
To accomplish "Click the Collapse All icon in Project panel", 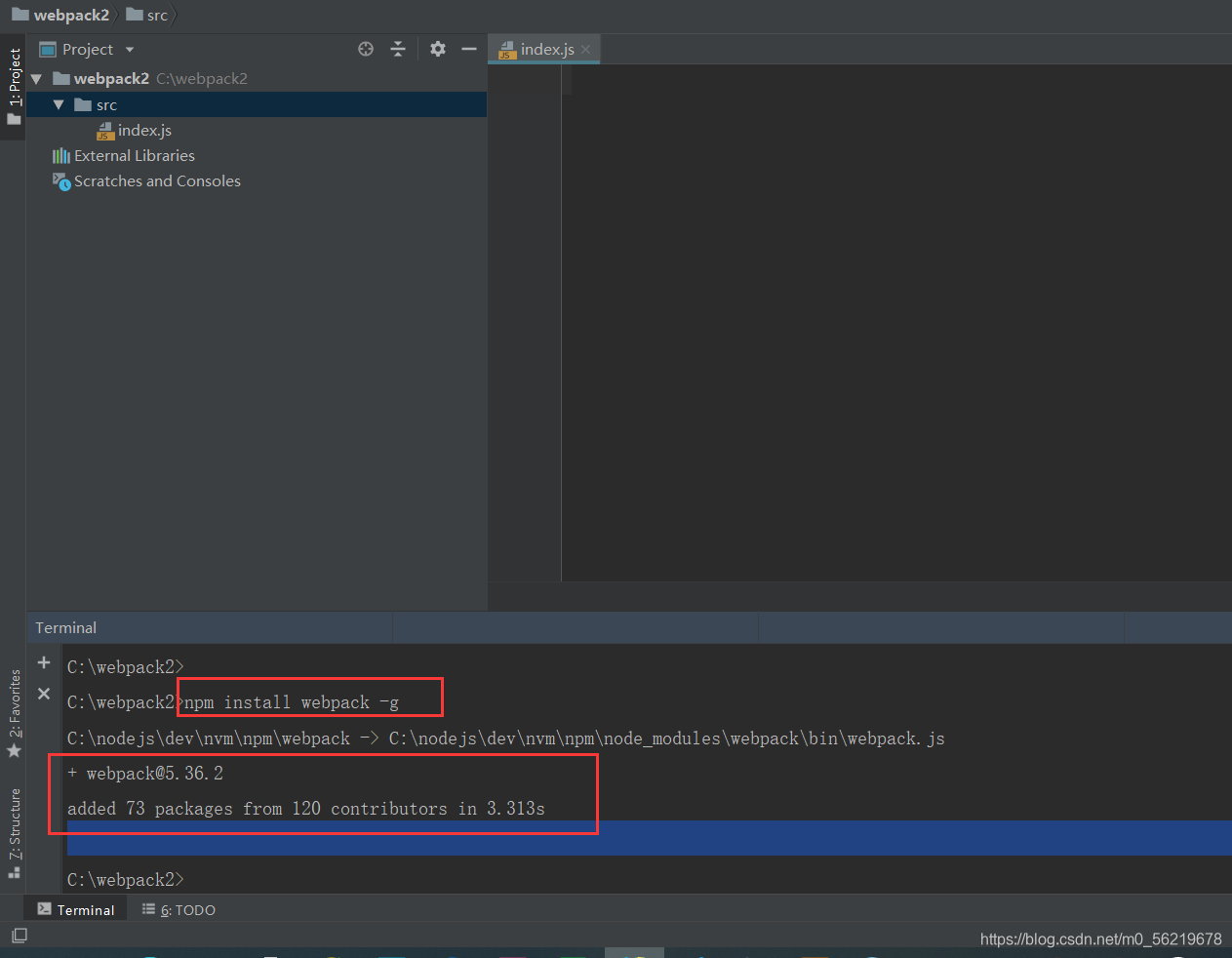I will pos(398,49).
